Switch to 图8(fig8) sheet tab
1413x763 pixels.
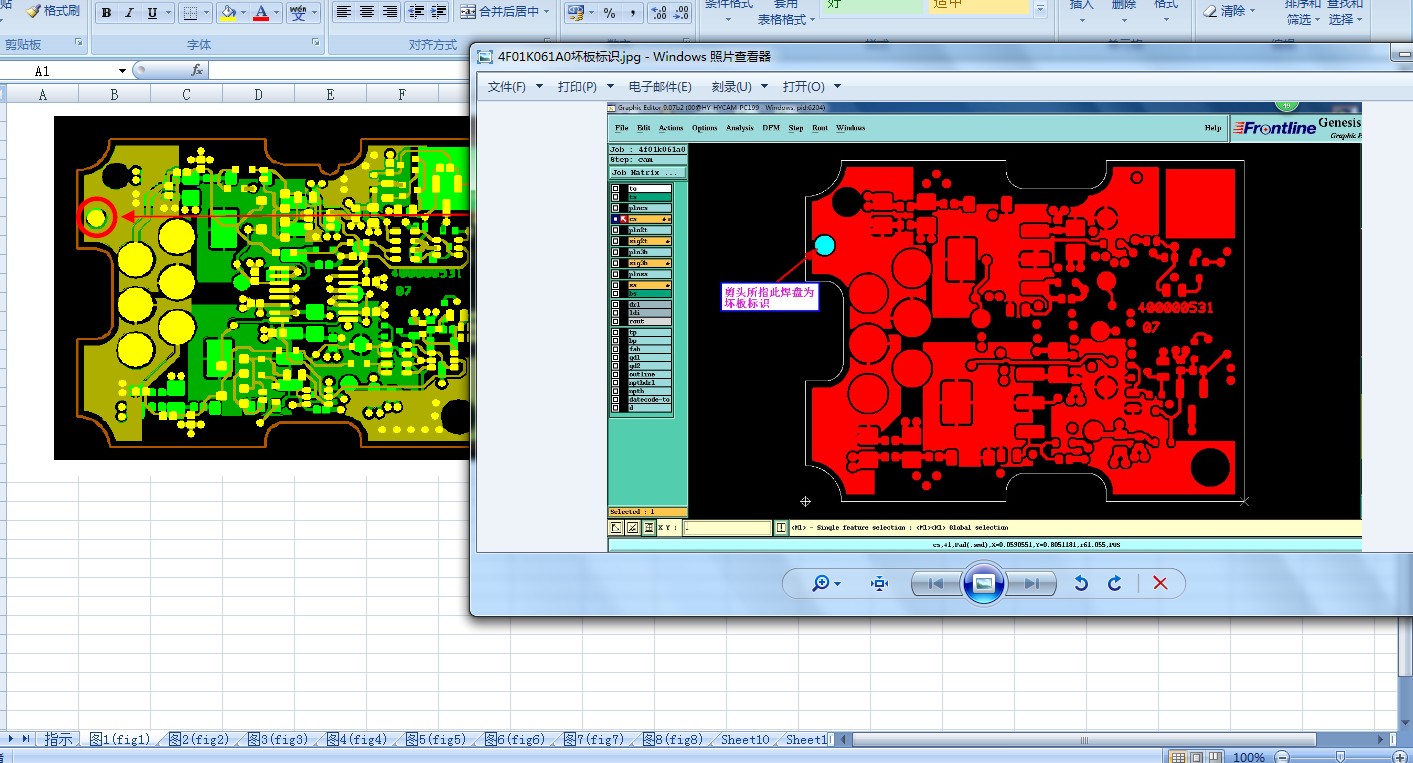(672, 740)
